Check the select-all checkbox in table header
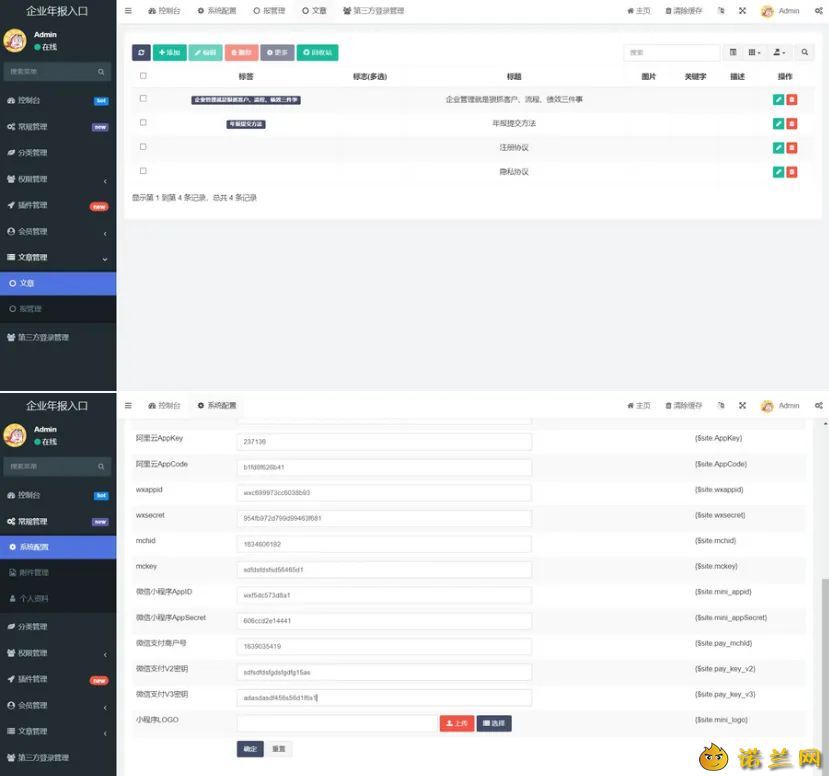The width and height of the screenshot is (829, 776). pos(143,76)
